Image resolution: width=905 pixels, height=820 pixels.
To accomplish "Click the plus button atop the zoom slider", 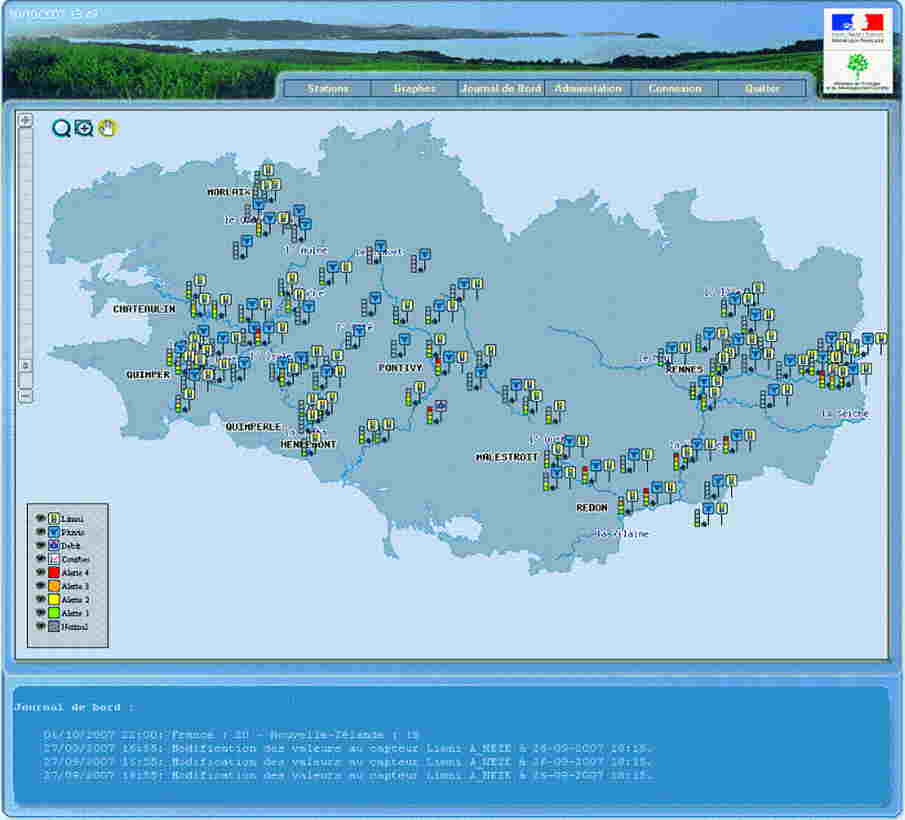I will tap(25, 120).
